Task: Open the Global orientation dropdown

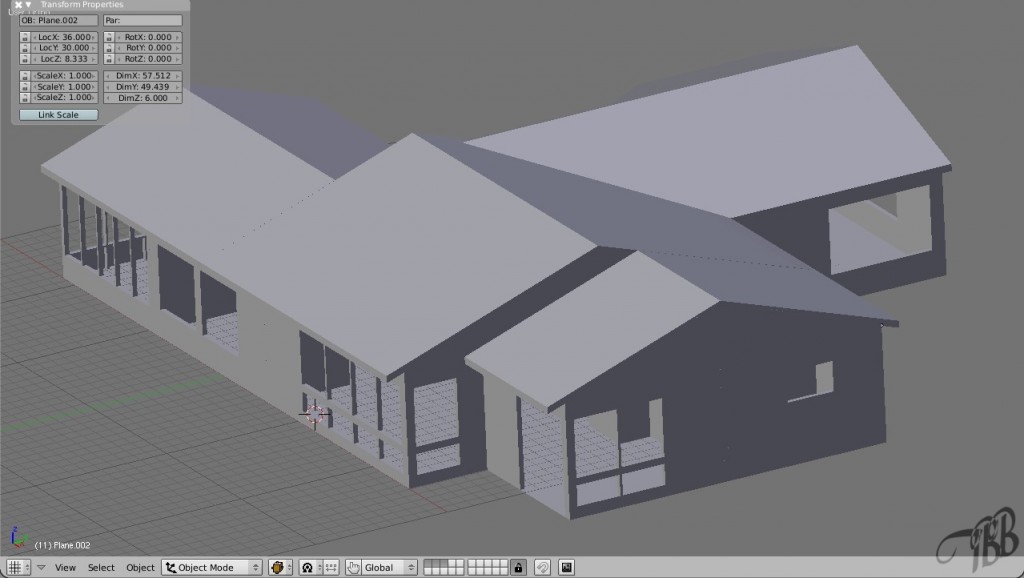Action: [x=389, y=568]
